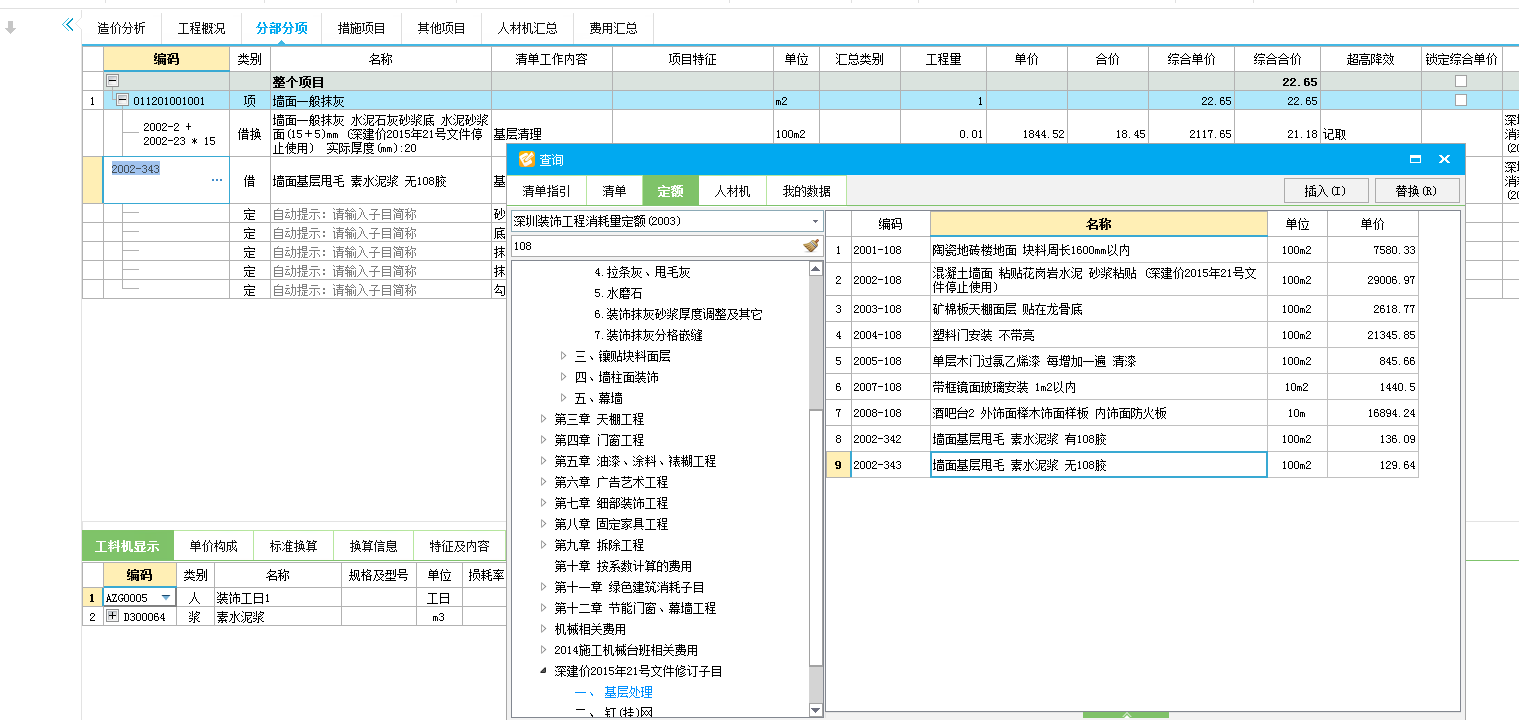The height and width of the screenshot is (720, 1519).
Task: Click 编码 column header in main table
Action: 166,59
